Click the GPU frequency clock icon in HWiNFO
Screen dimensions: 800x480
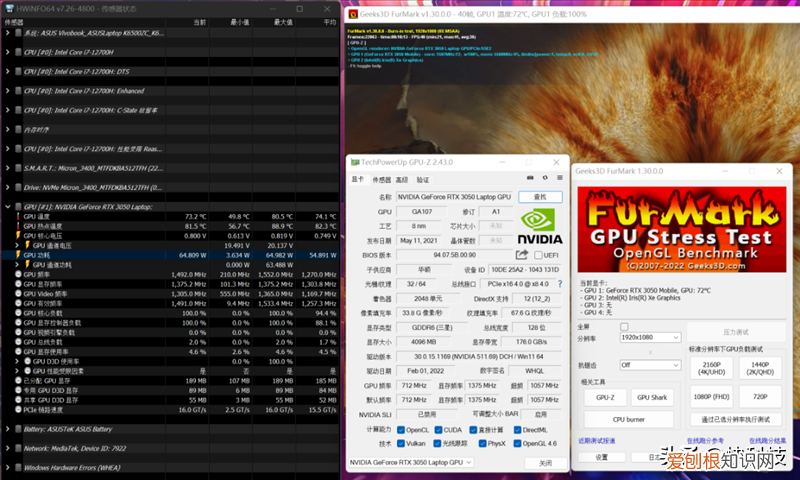[16, 274]
